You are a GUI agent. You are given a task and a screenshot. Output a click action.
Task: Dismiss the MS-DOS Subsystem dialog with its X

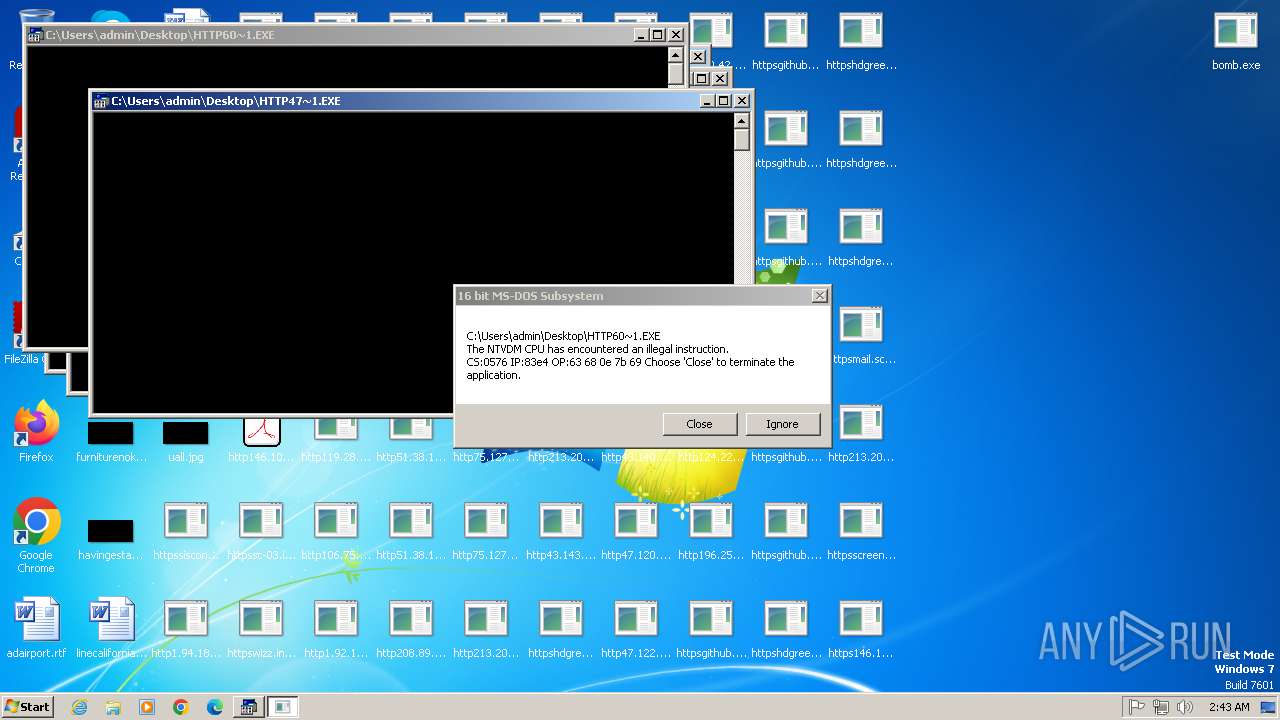(x=819, y=296)
